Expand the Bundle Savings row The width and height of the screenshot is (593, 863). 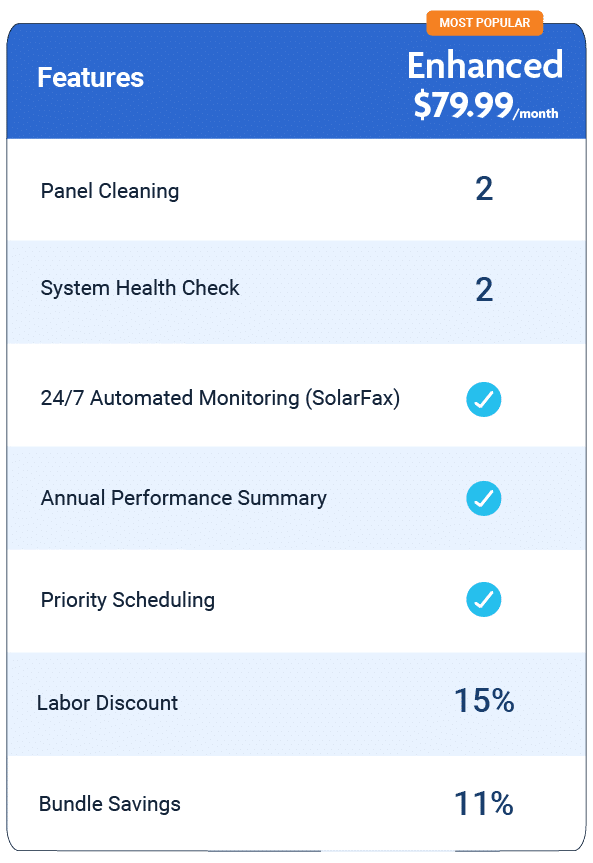point(110,804)
